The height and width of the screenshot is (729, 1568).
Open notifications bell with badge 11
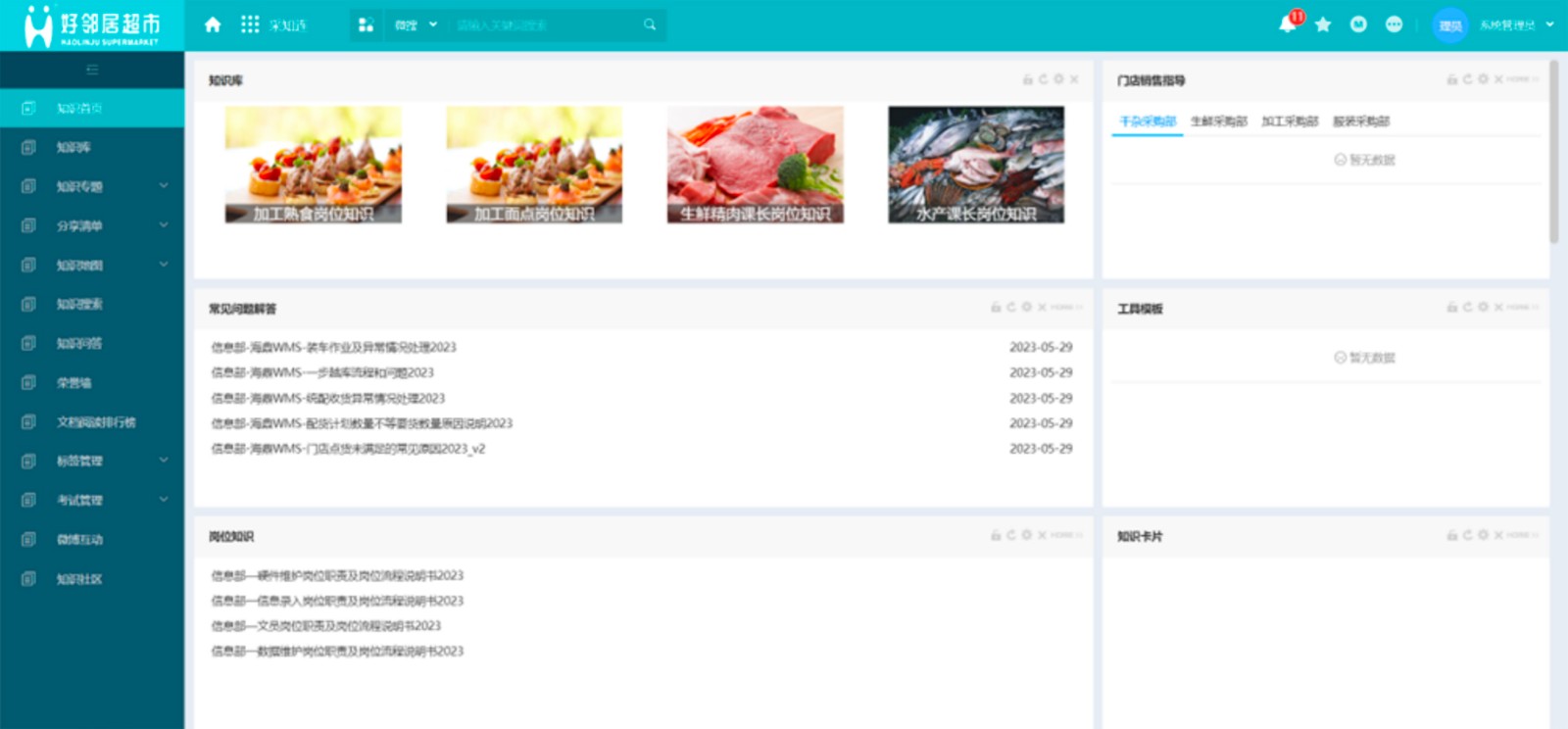(1288, 24)
